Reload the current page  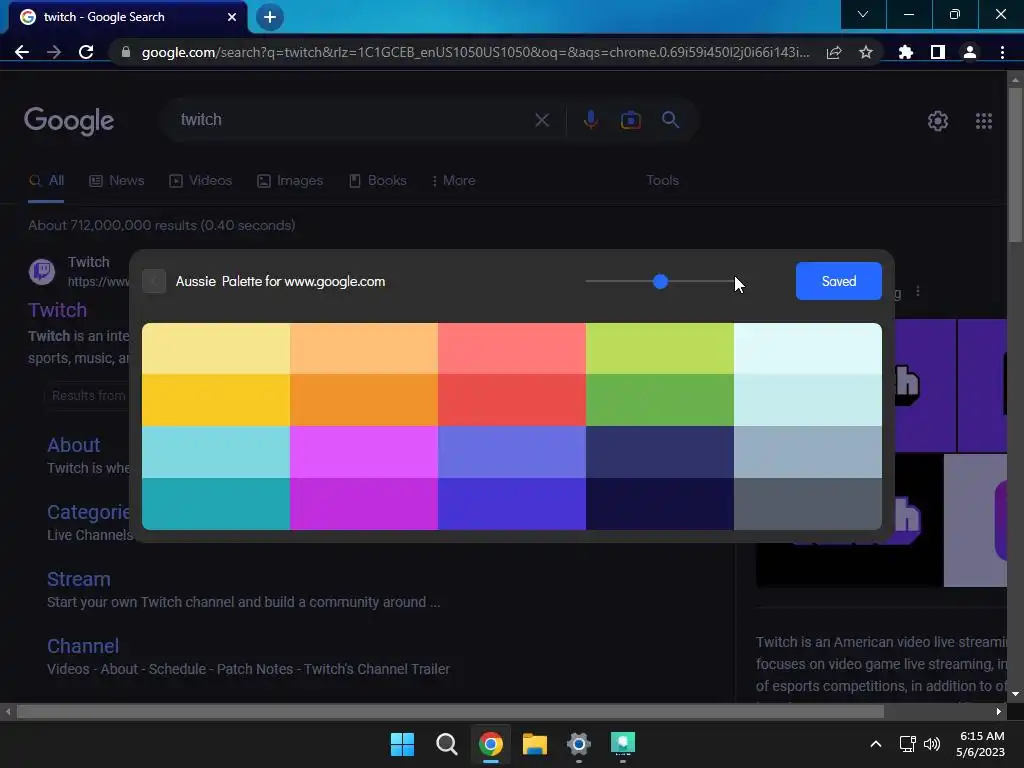86,52
